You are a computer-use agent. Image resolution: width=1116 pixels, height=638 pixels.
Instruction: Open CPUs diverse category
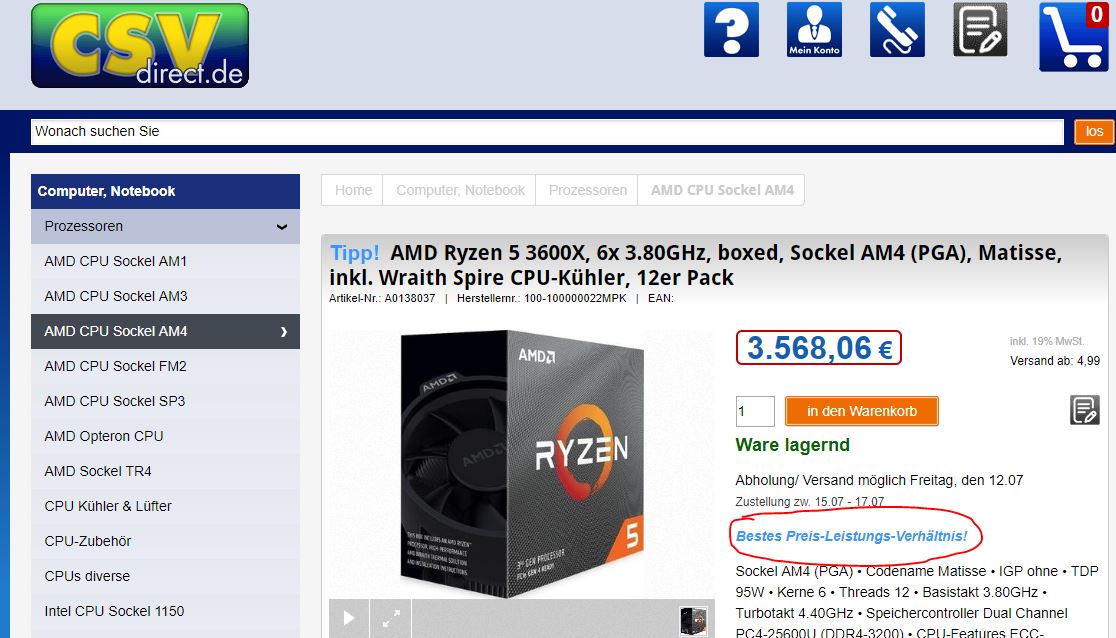pos(165,576)
